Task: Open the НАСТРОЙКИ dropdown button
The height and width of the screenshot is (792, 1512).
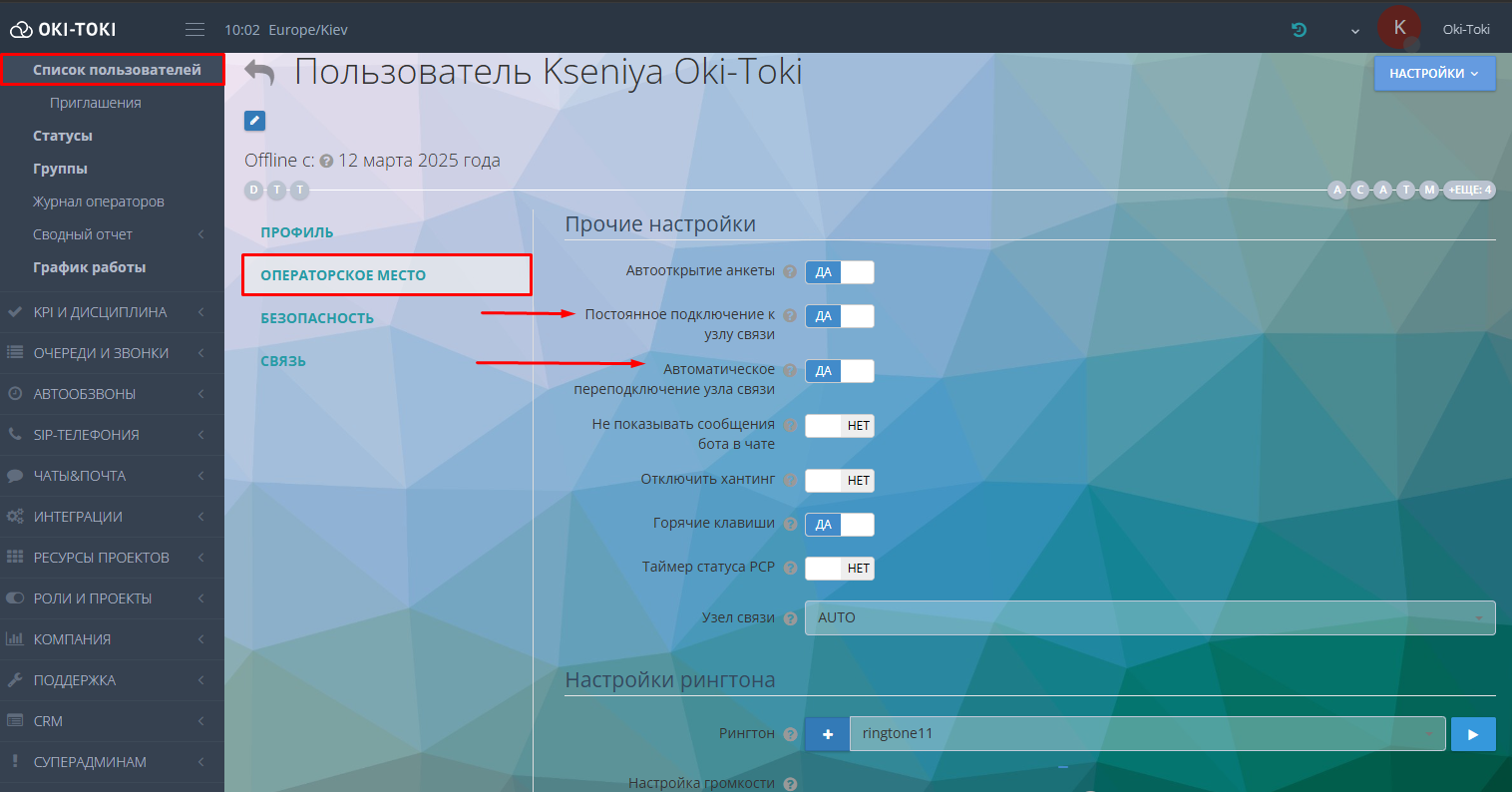Action: pos(1434,73)
